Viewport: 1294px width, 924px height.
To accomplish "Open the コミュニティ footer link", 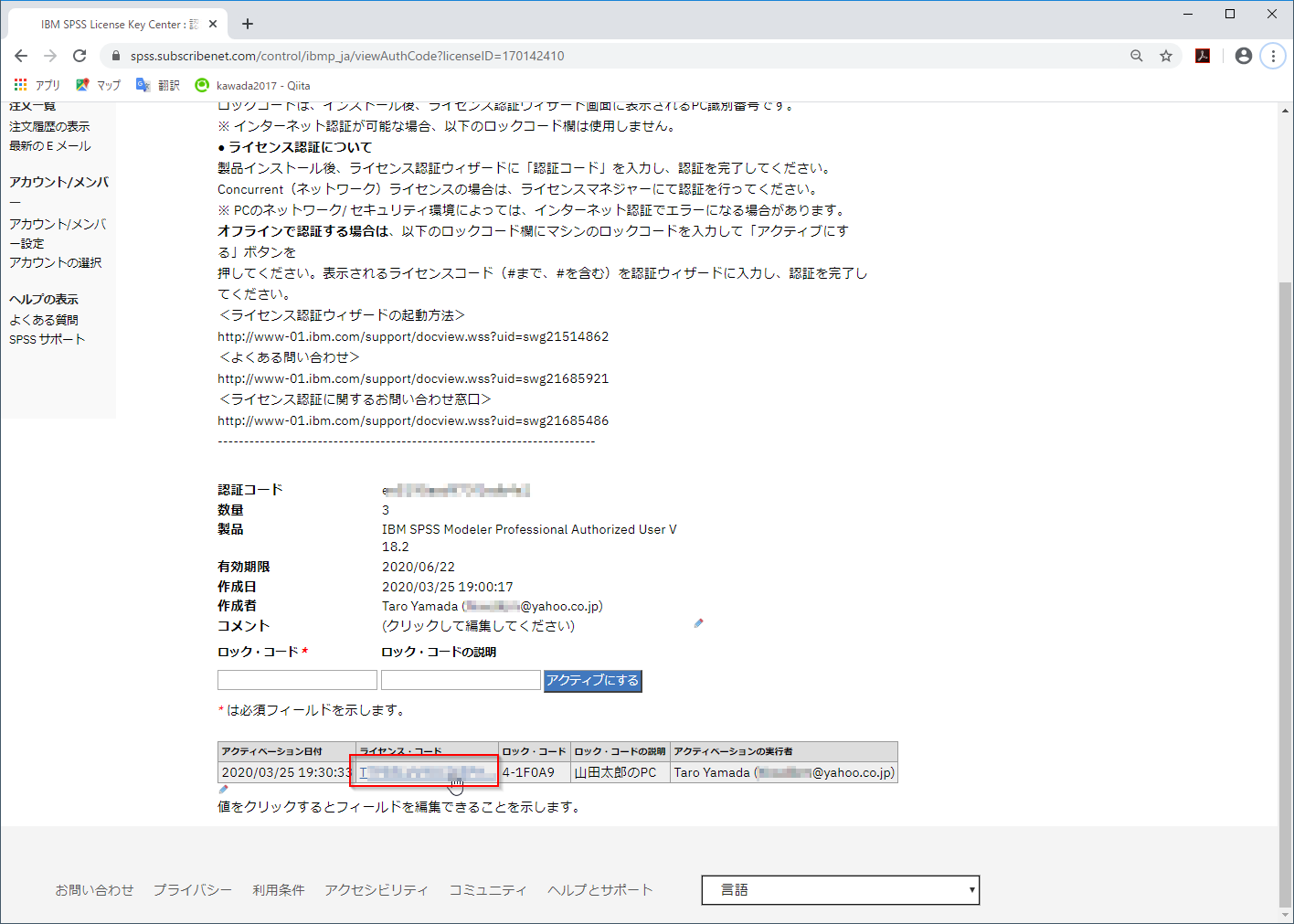I will pos(488,890).
